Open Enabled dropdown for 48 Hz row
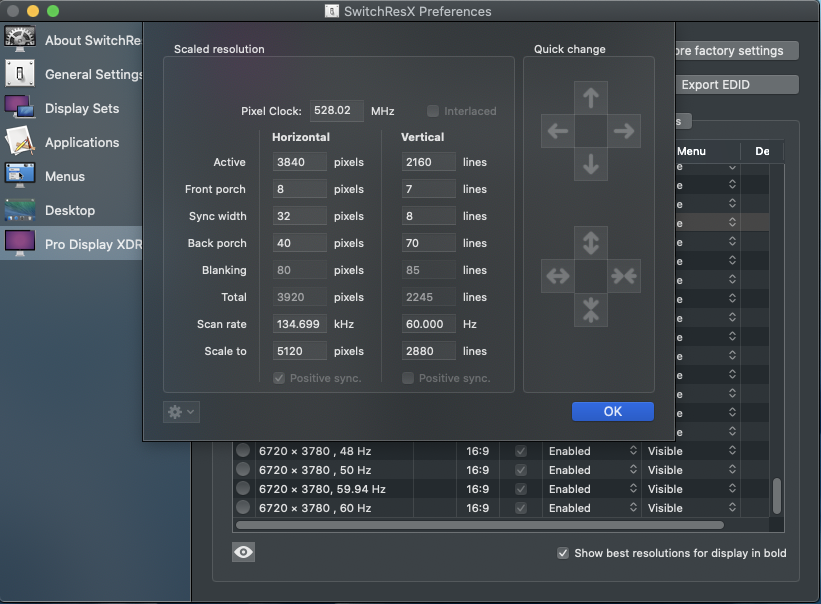The height and width of the screenshot is (604, 821). click(592, 451)
